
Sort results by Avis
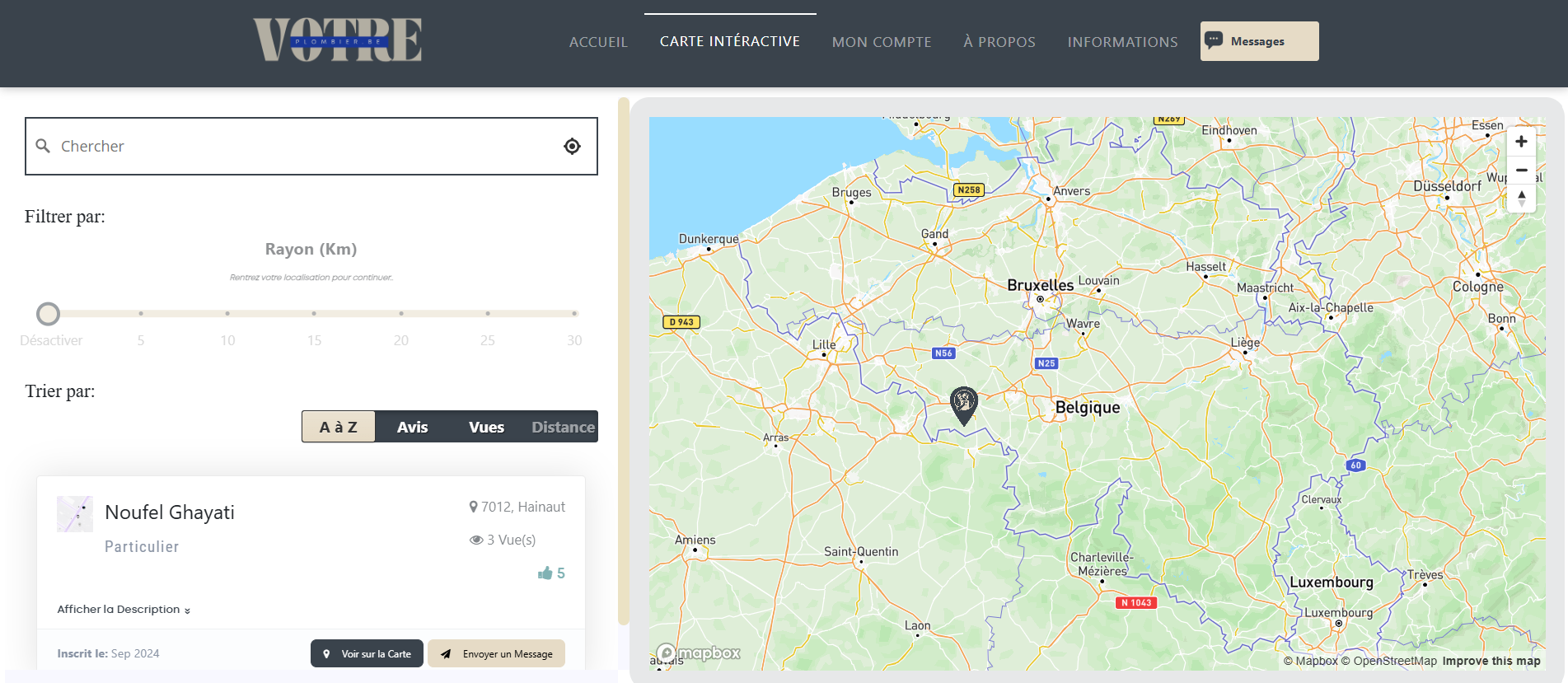coord(412,427)
